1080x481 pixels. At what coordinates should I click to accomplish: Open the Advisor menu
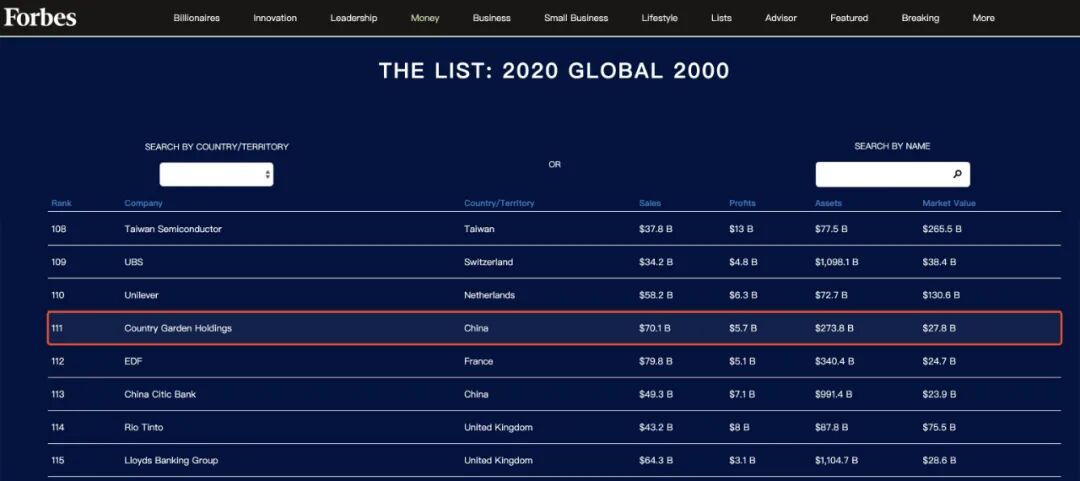781,18
